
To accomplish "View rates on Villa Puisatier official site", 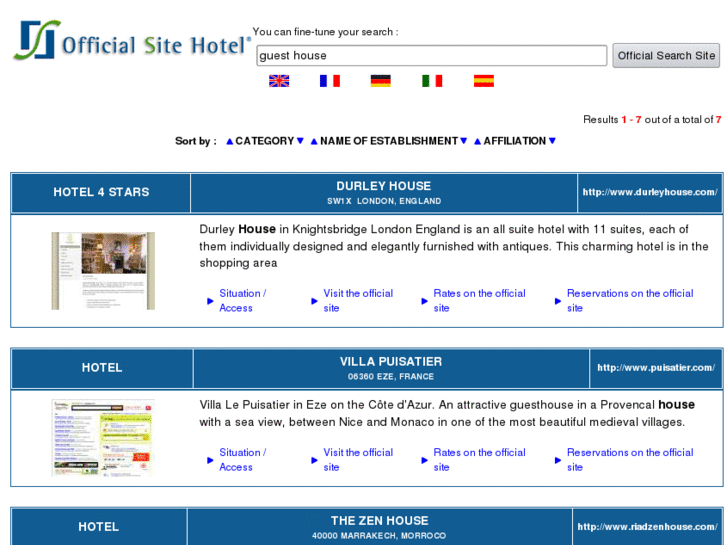I will click(479, 460).
